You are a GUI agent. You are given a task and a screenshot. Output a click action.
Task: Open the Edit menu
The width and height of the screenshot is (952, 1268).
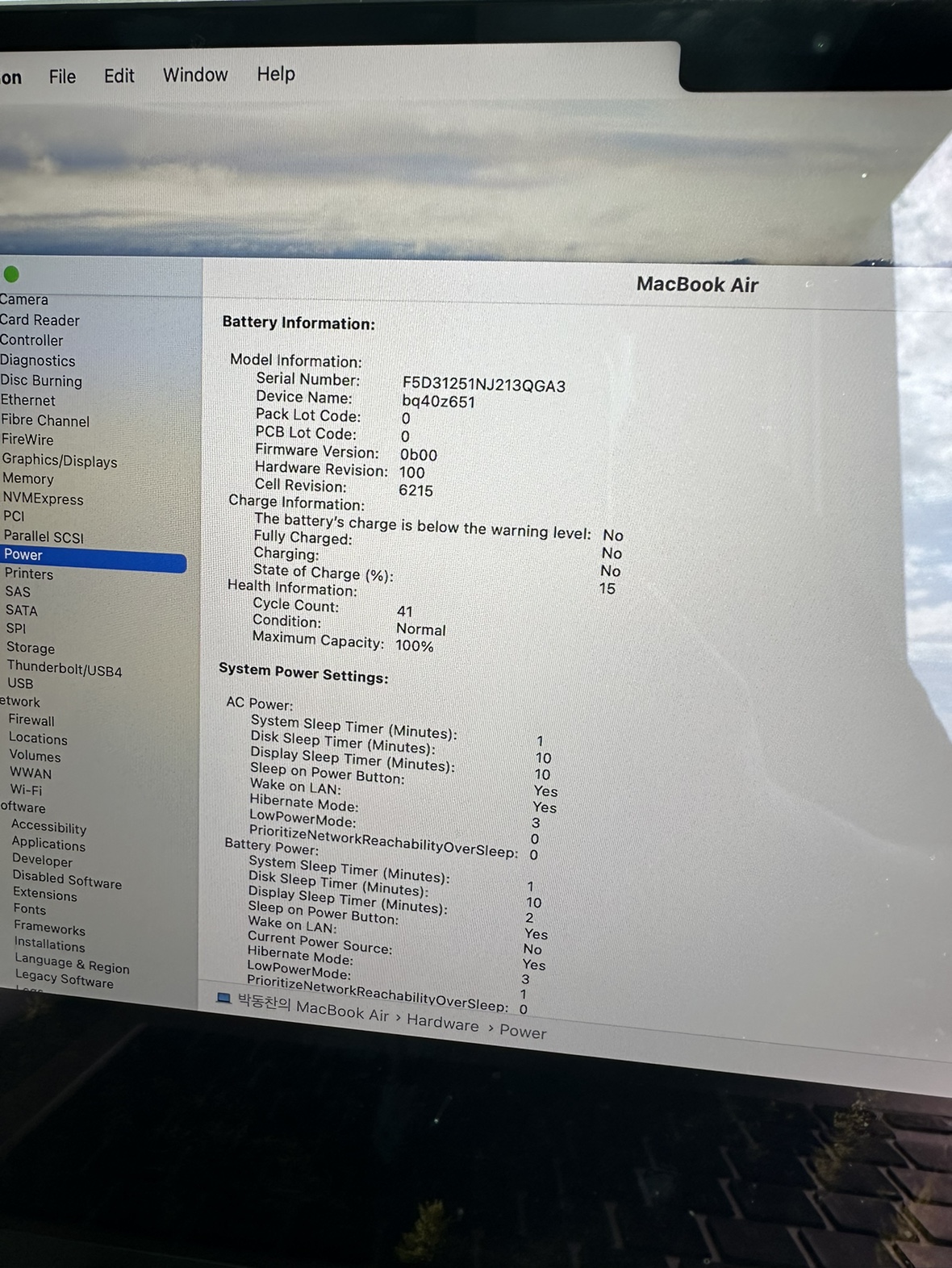coord(119,76)
